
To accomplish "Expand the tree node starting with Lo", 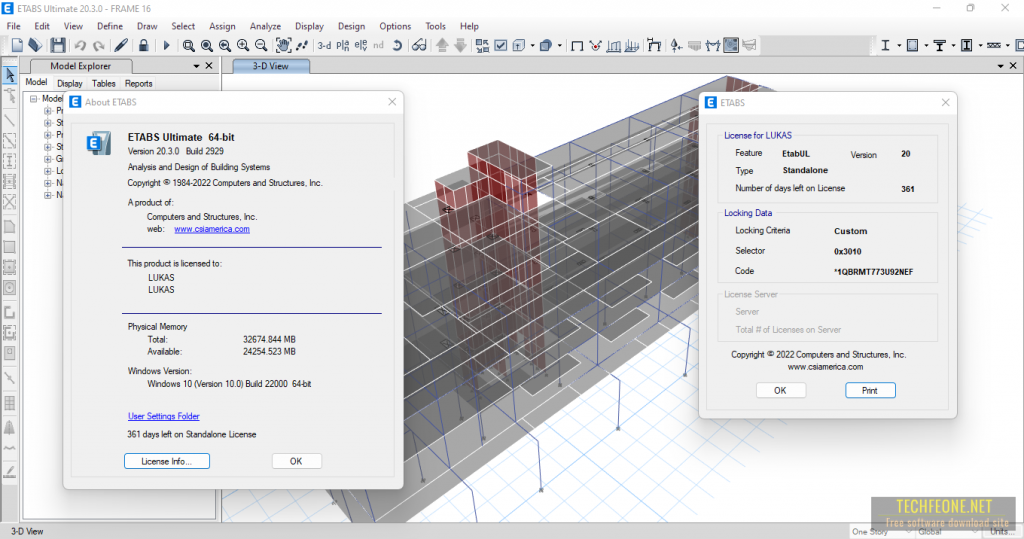I will coord(48,171).
